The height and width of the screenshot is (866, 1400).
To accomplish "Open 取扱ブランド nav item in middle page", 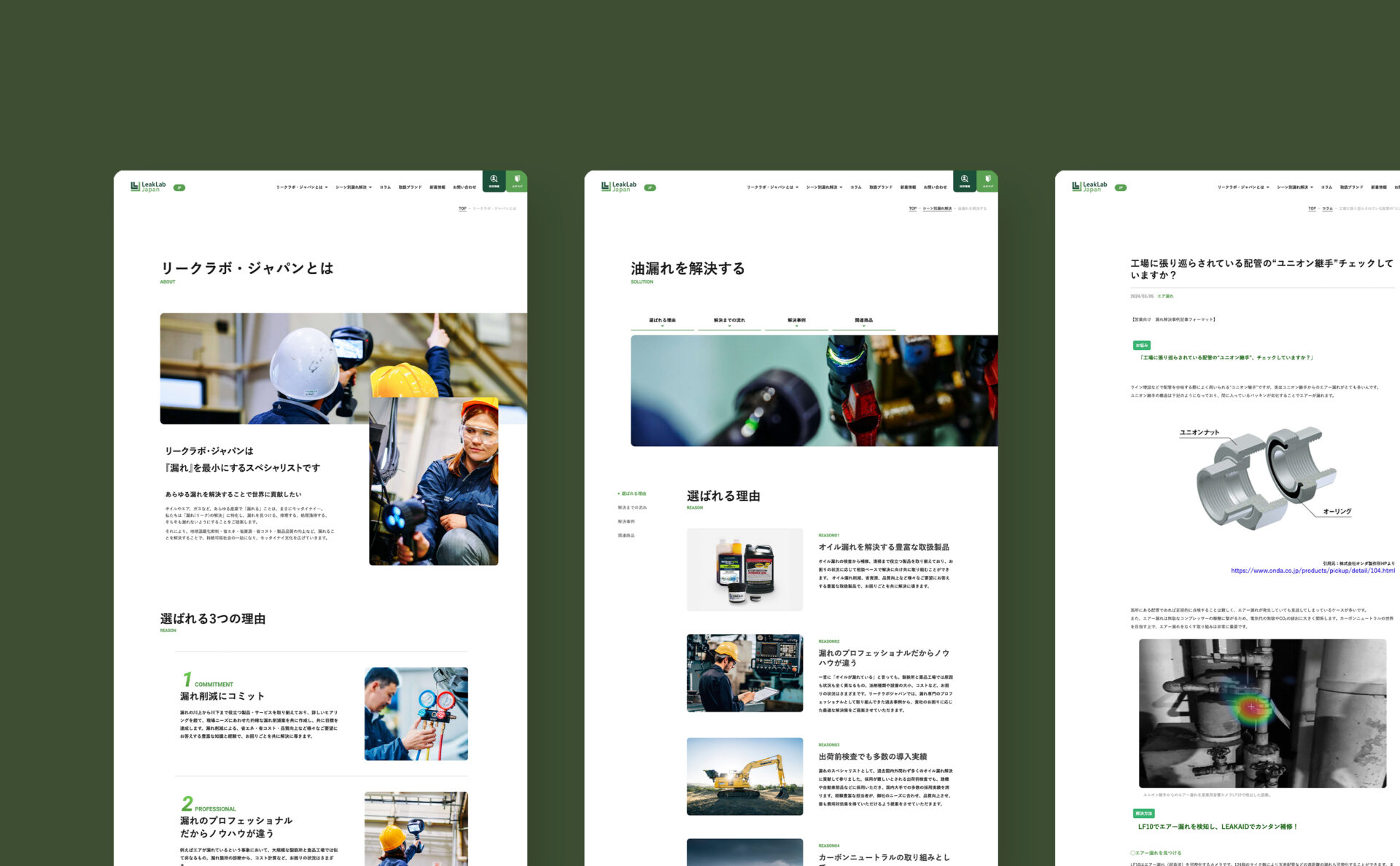I will click(881, 187).
